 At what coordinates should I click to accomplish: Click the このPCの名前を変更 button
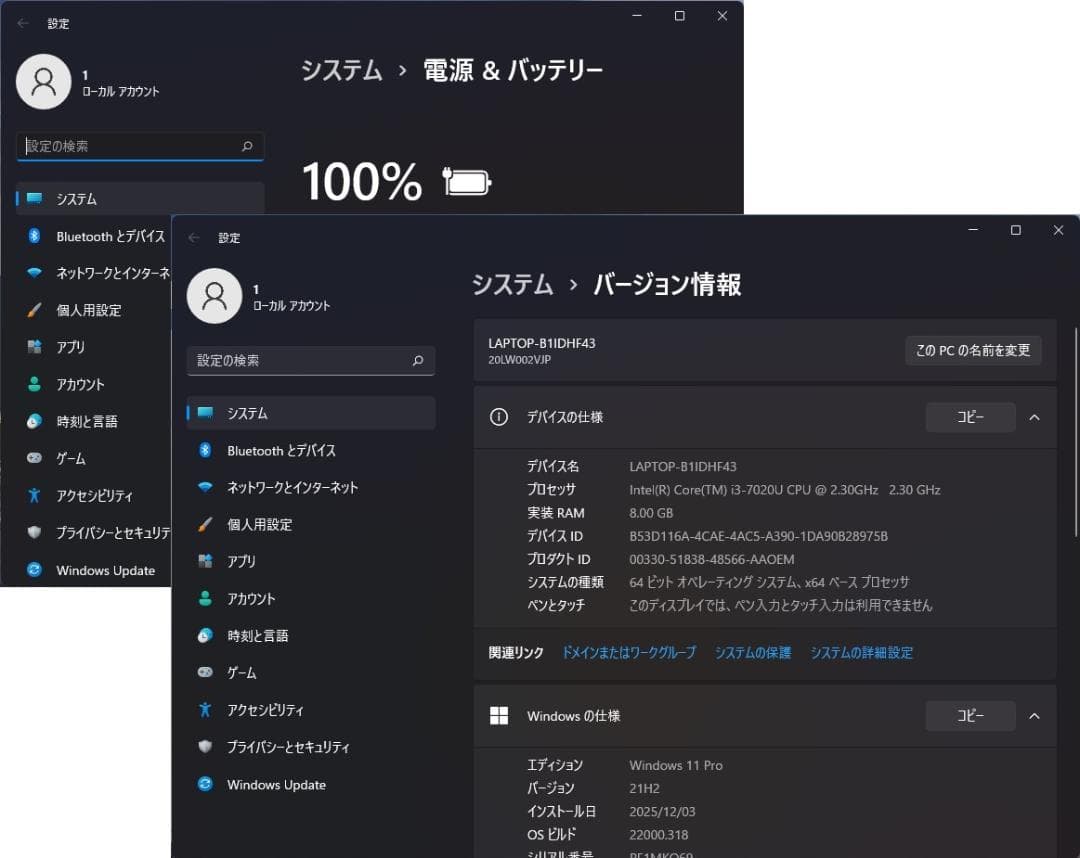972,350
